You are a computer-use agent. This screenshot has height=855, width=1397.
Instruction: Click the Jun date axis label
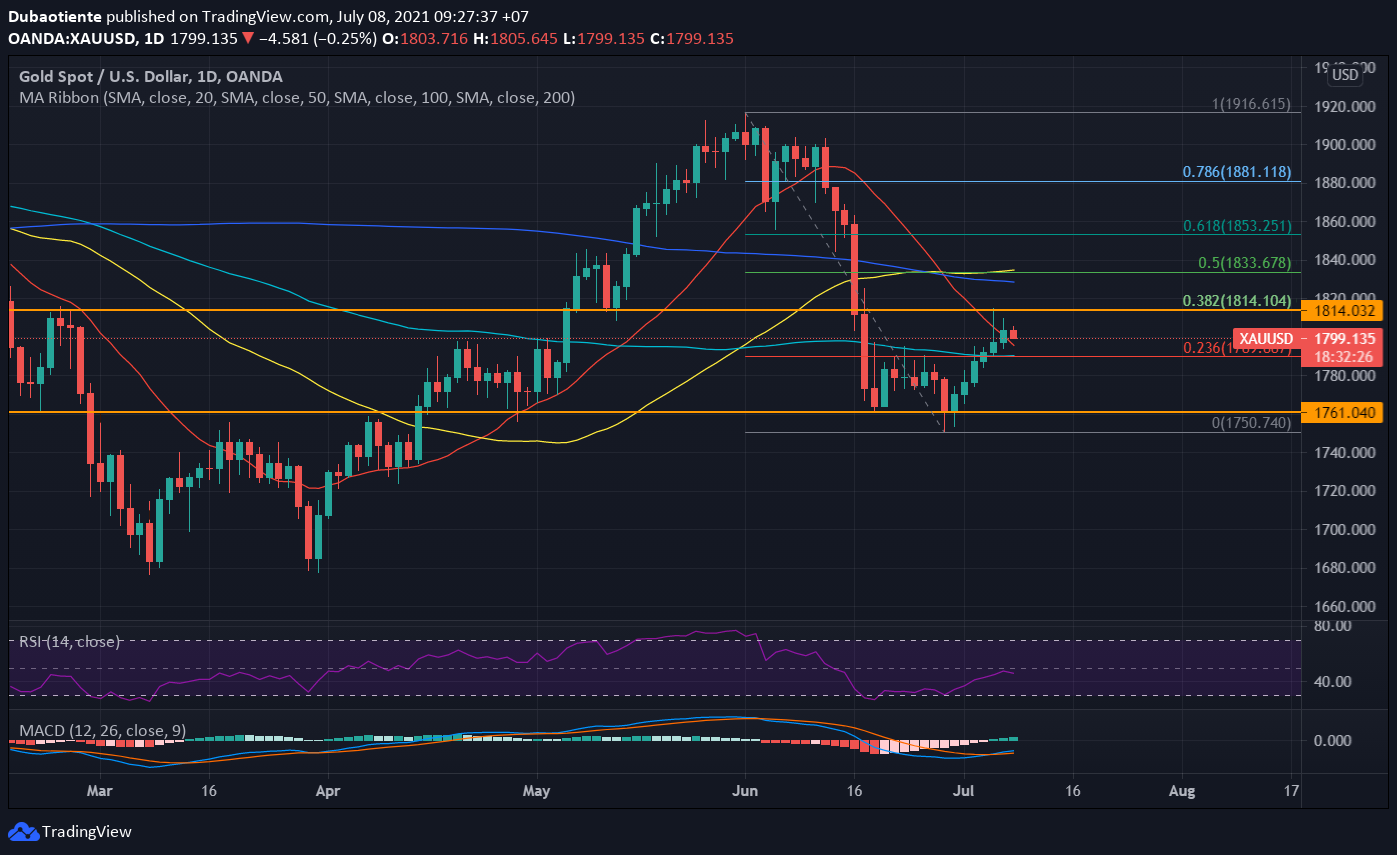point(745,790)
